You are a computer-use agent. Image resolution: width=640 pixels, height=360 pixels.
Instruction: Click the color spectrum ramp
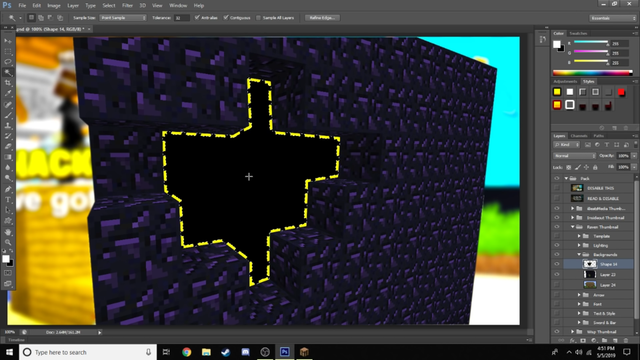593,73
